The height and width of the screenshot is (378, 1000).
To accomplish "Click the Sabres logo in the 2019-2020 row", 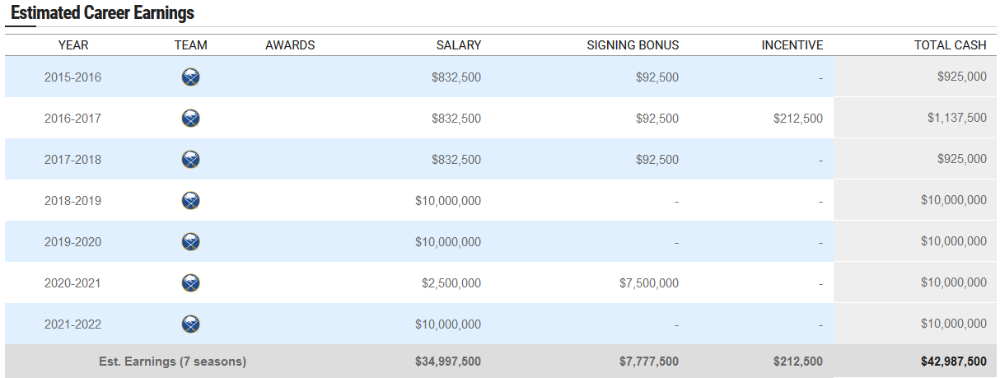I will point(191,242).
